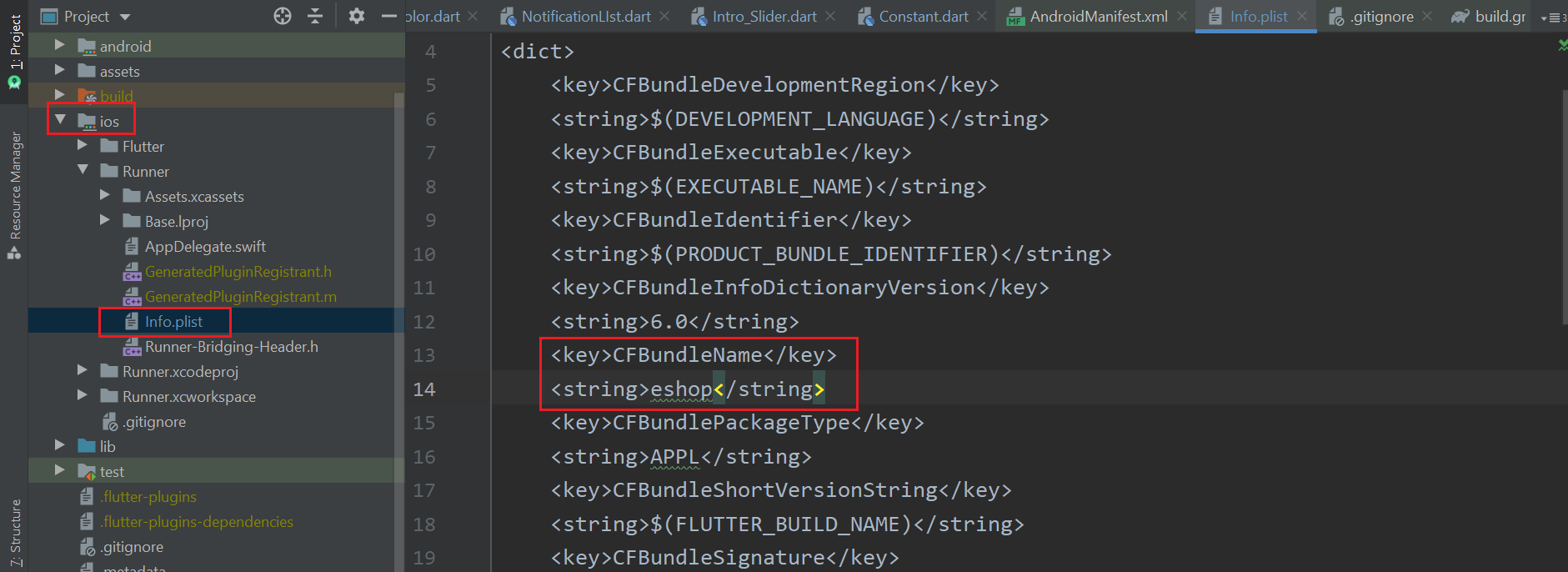The height and width of the screenshot is (572, 1568).
Task: Close the AndroidManifest.xml tab
Action: (1182, 16)
